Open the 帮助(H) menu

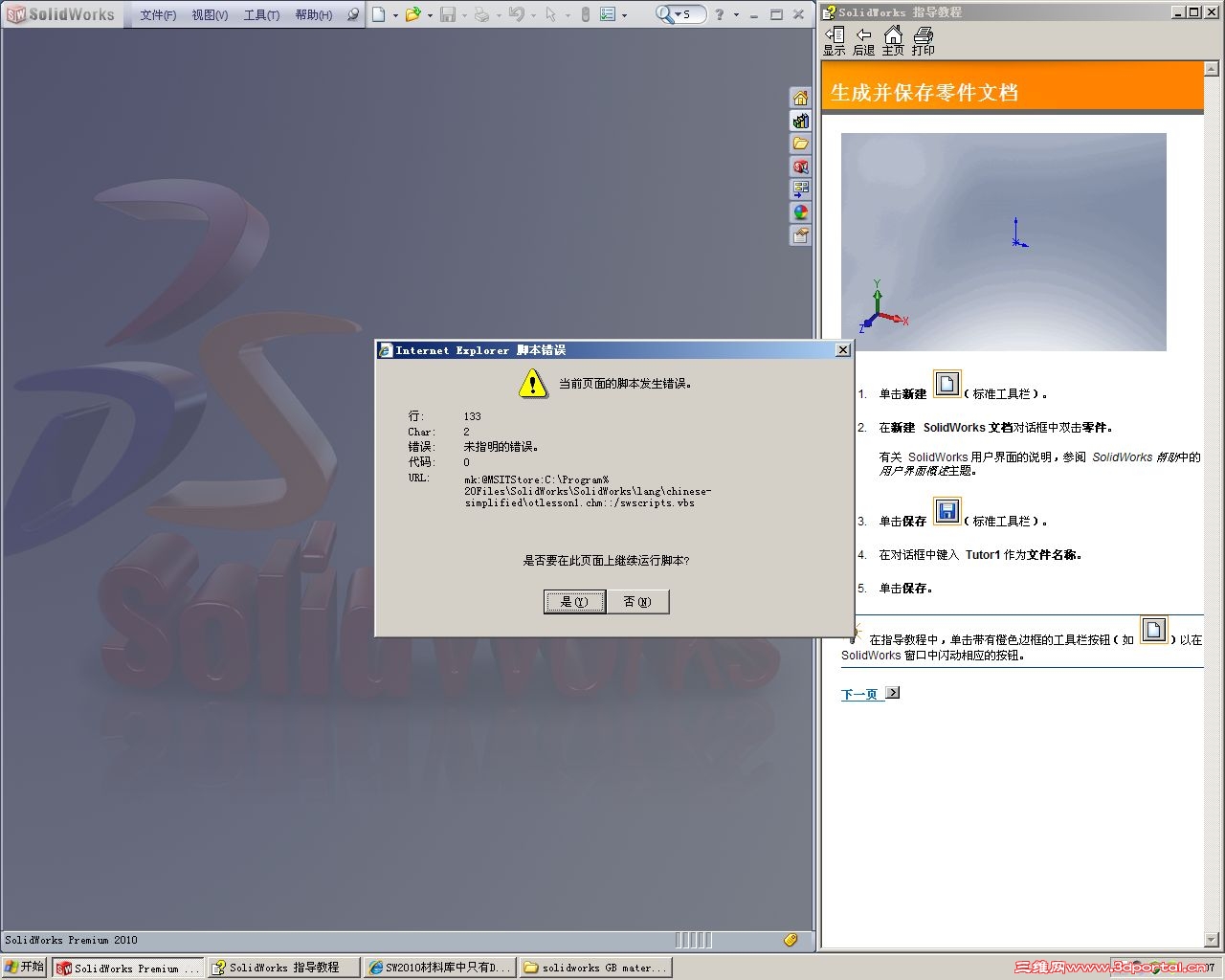[314, 15]
